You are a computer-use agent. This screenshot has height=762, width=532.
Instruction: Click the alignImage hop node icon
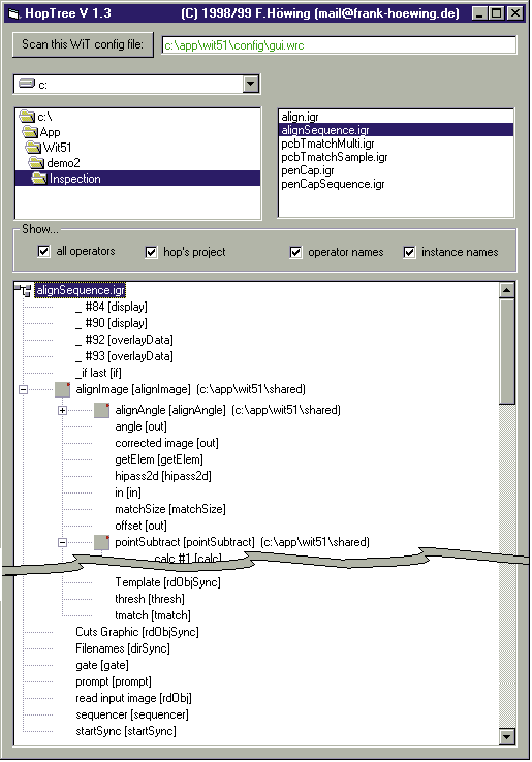[x=63, y=389]
